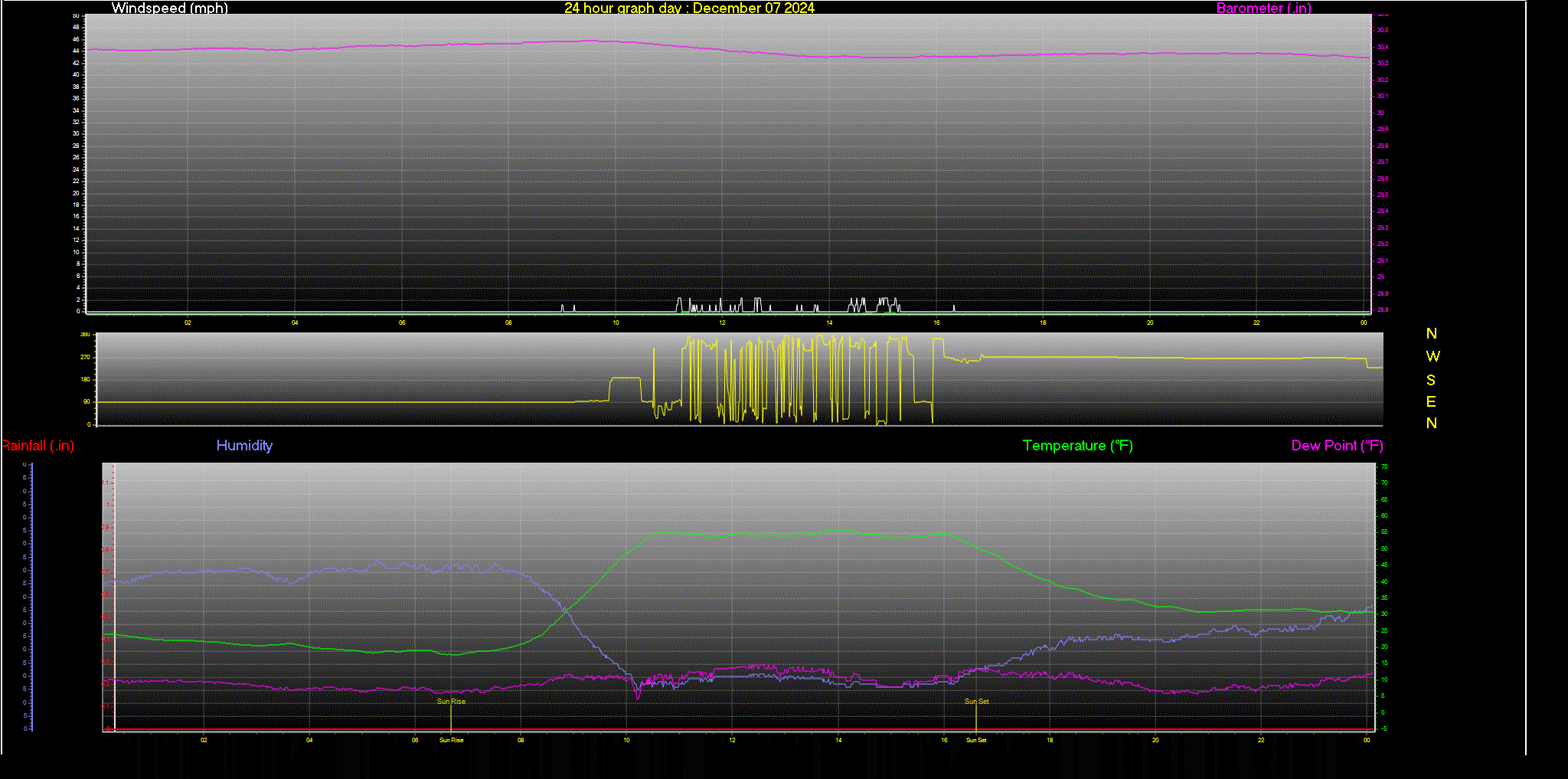Click hour '14' on the temperature chart time axis
1568x779 pixels.
click(838, 740)
